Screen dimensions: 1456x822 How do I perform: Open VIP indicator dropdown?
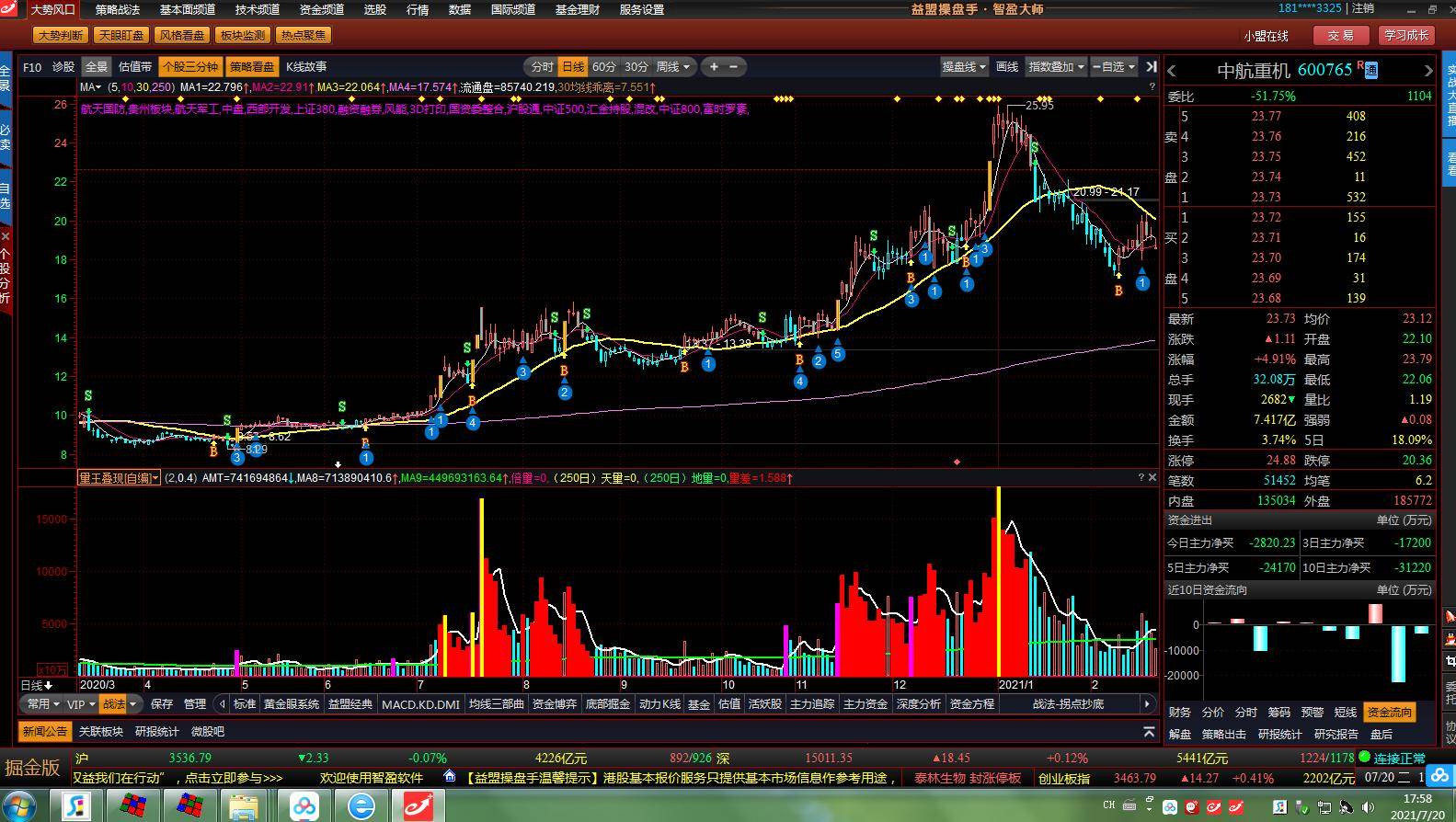coord(81,703)
